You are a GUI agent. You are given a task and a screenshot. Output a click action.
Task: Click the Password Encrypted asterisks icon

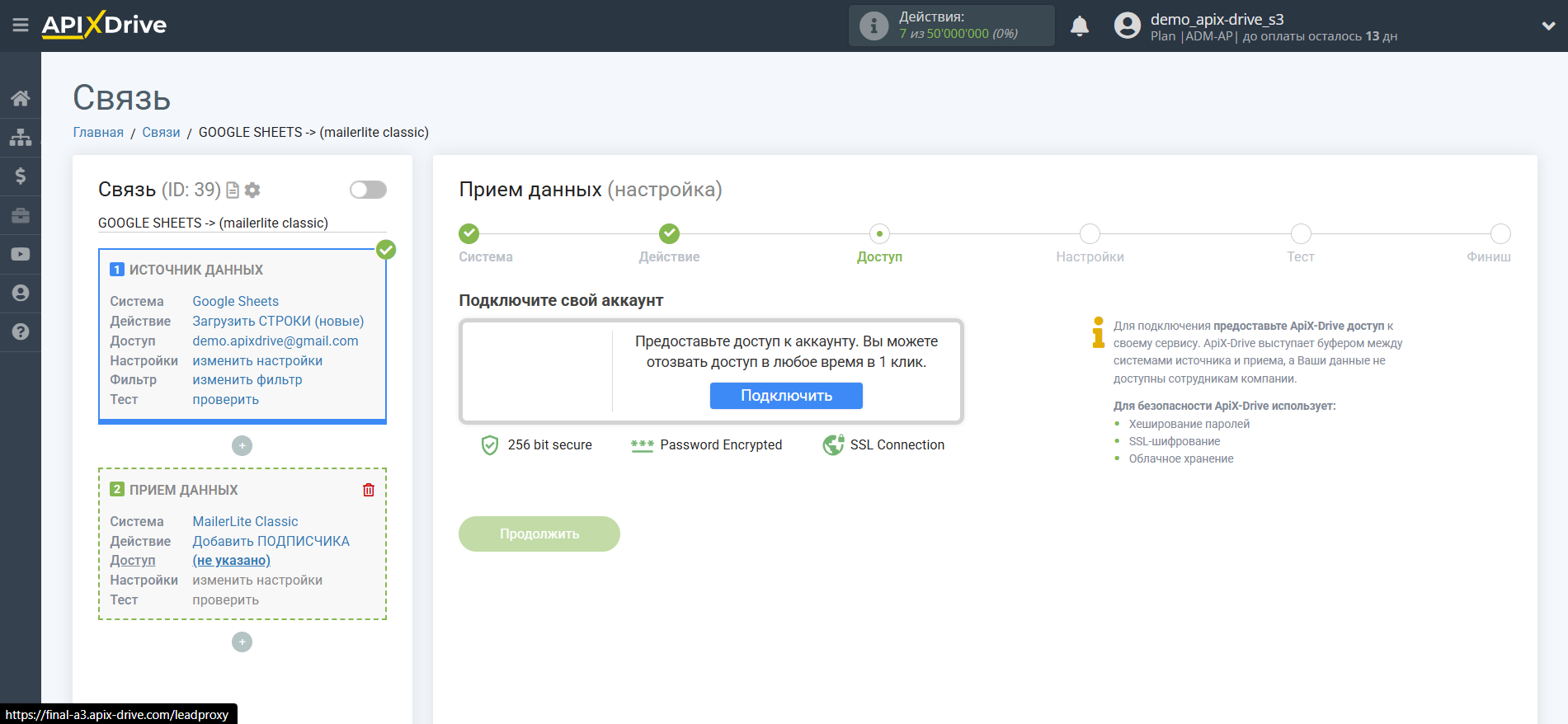pyautogui.click(x=642, y=445)
